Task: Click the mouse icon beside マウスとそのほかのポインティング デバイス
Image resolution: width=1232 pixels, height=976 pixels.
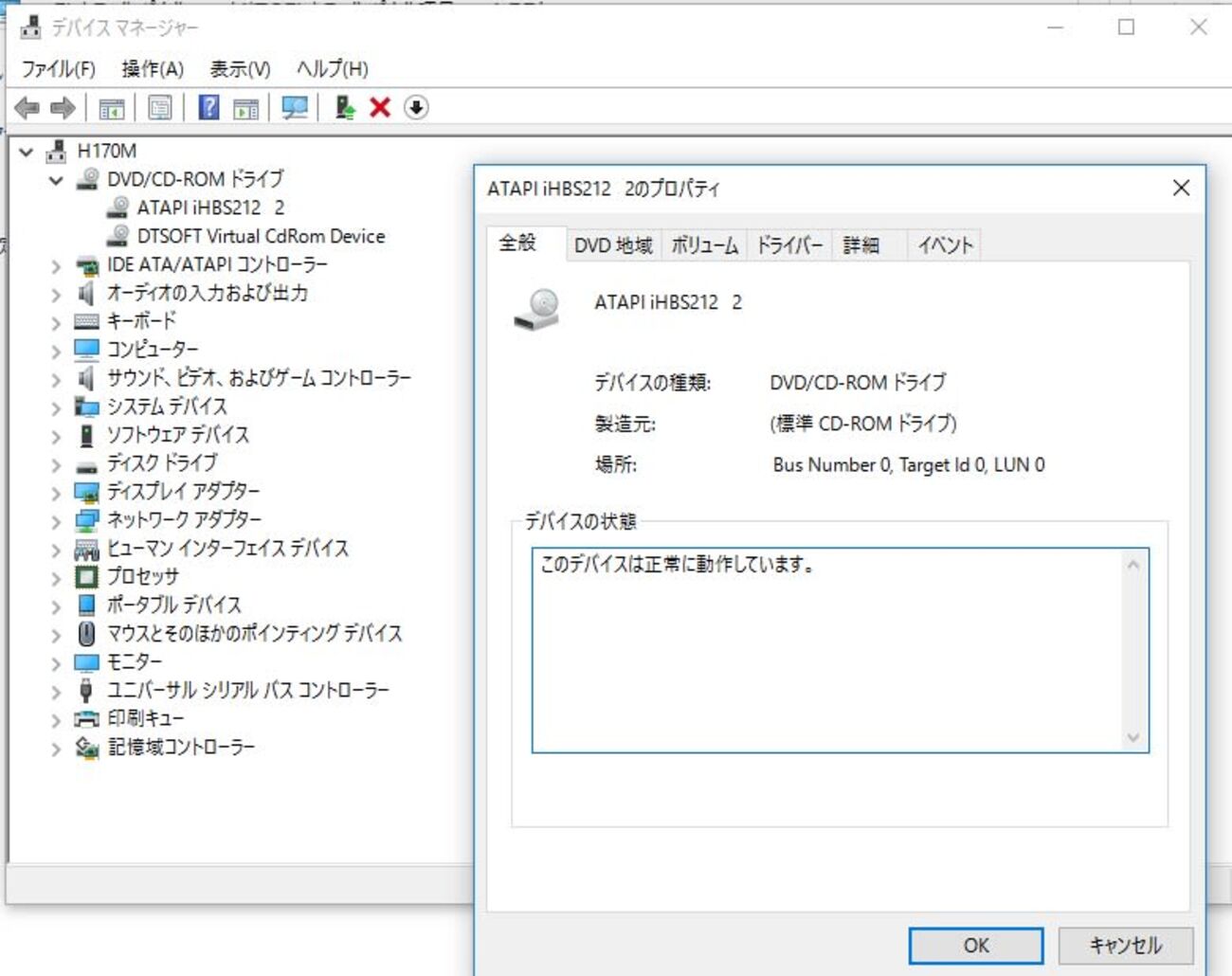Action: point(86,633)
